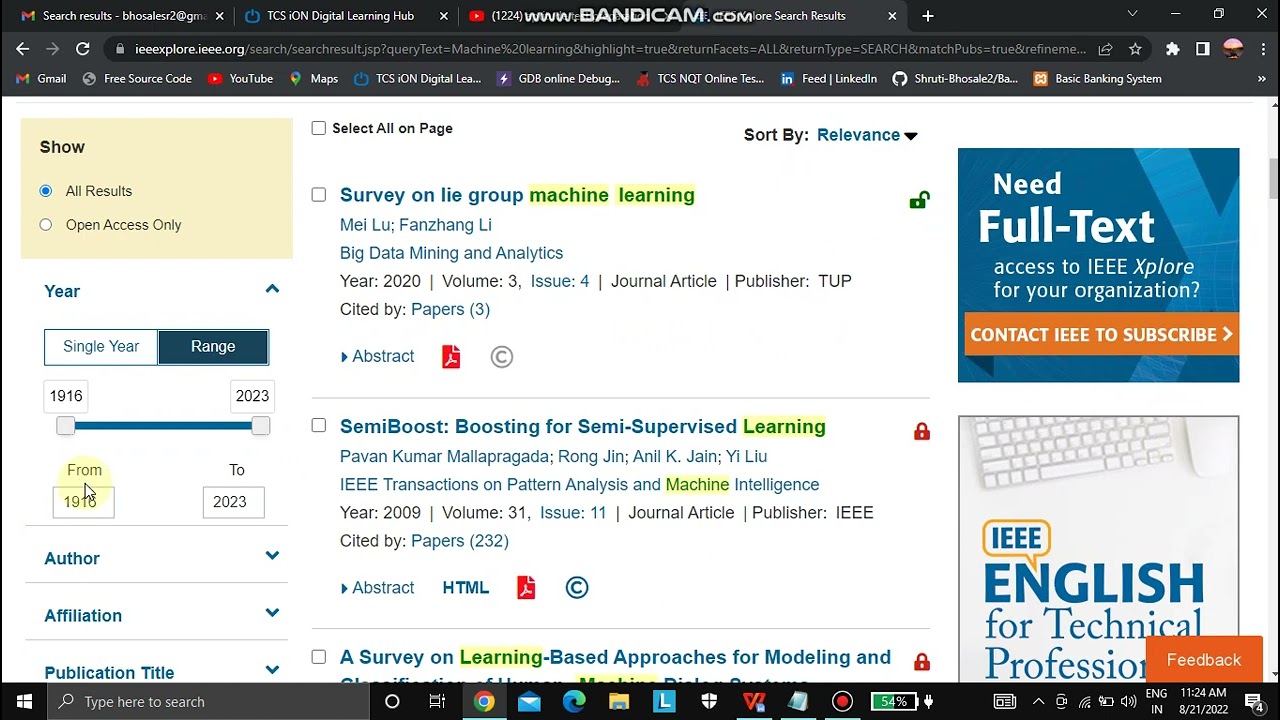The width and height of the screenshot is (1280, 720).
Task: Expand Abstract of SemiBoost paper
Action: point(377,588)
